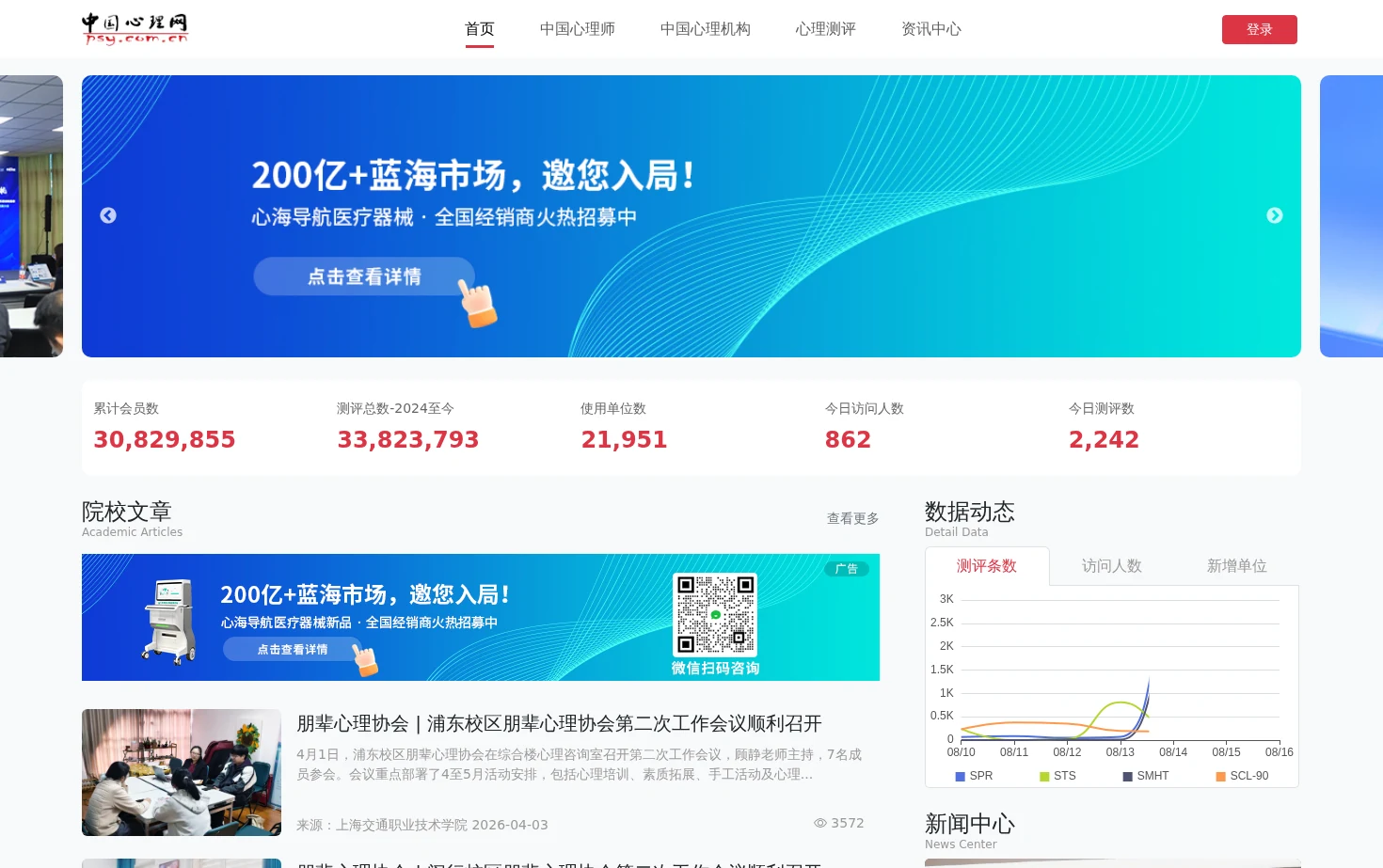Open 中国心理机构 navigation item

coord(706,29)
